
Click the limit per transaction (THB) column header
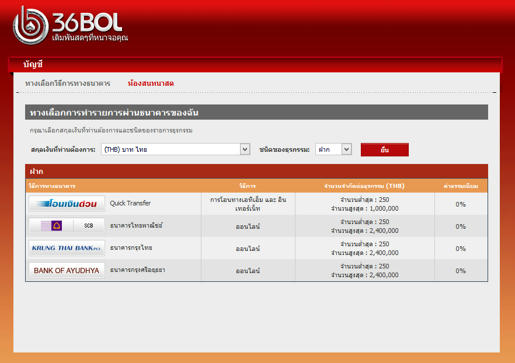pos(364,186)
